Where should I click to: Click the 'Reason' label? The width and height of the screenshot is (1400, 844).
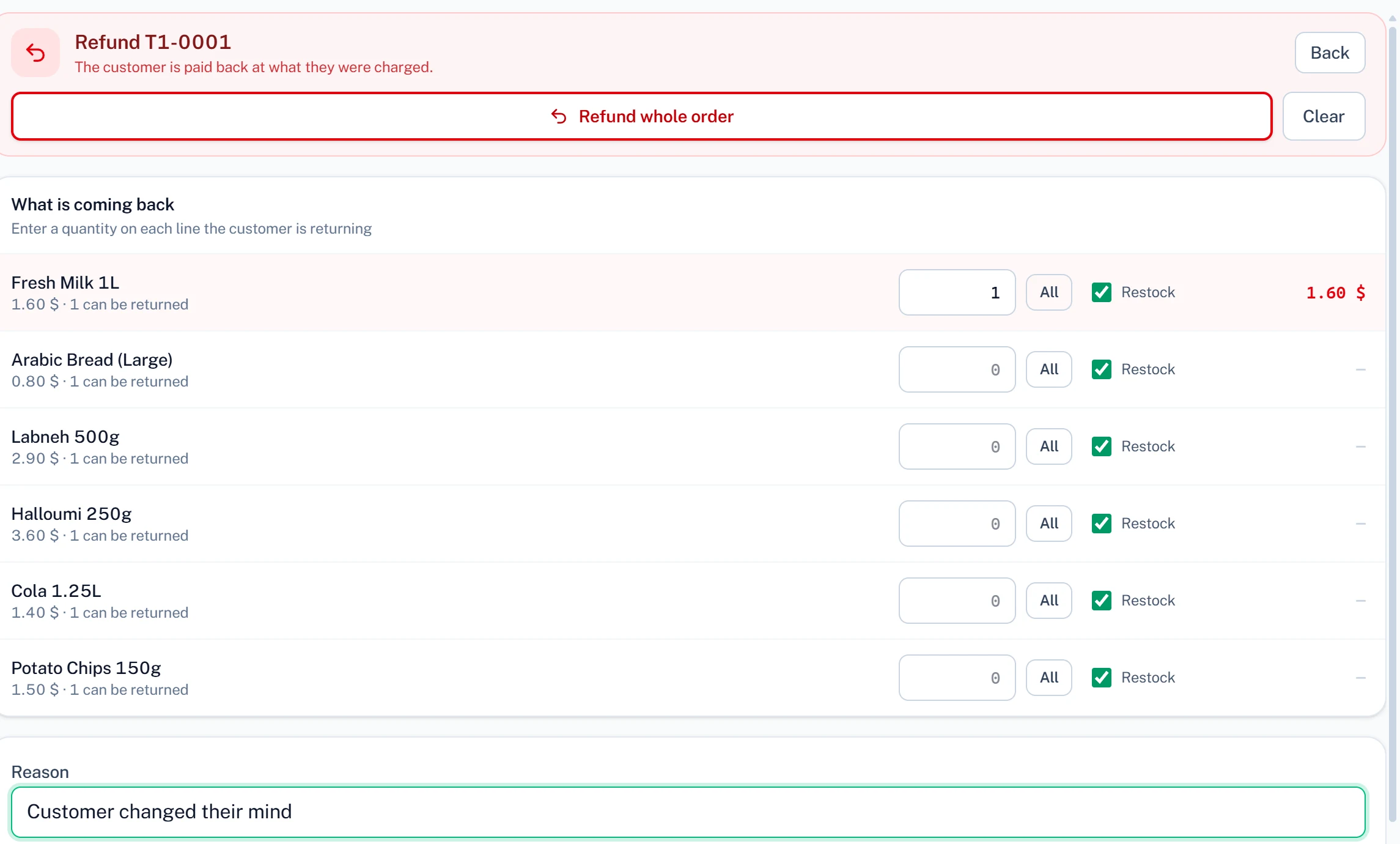coord(40,772)
